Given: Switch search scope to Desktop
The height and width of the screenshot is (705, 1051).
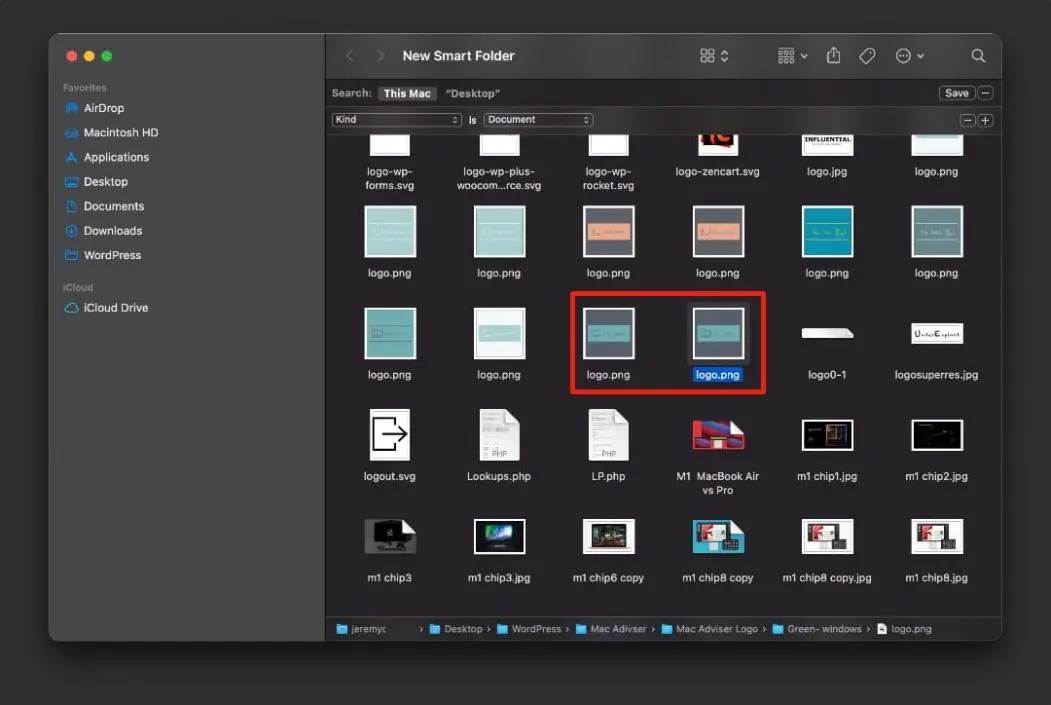Looking at the screenshot, I should (472, 93).
